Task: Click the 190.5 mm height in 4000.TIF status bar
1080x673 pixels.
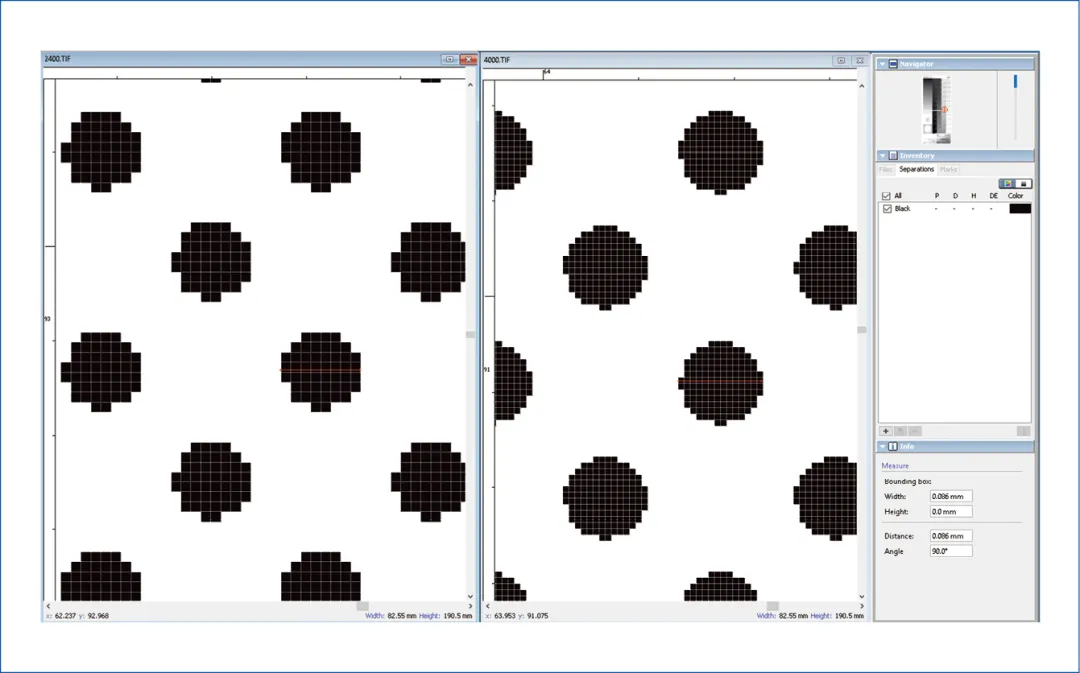Action: coord(849,616)
